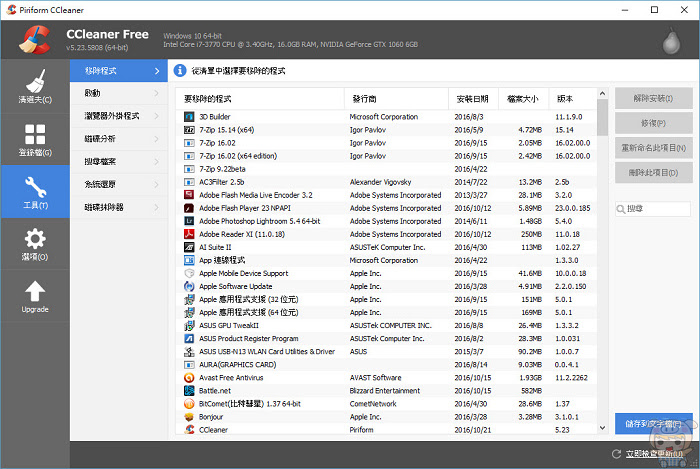The height and width of the screenshot is (469, 700).
Task: Select the Uninstall tab in tools menu
Action: click(x=119, y=71)
